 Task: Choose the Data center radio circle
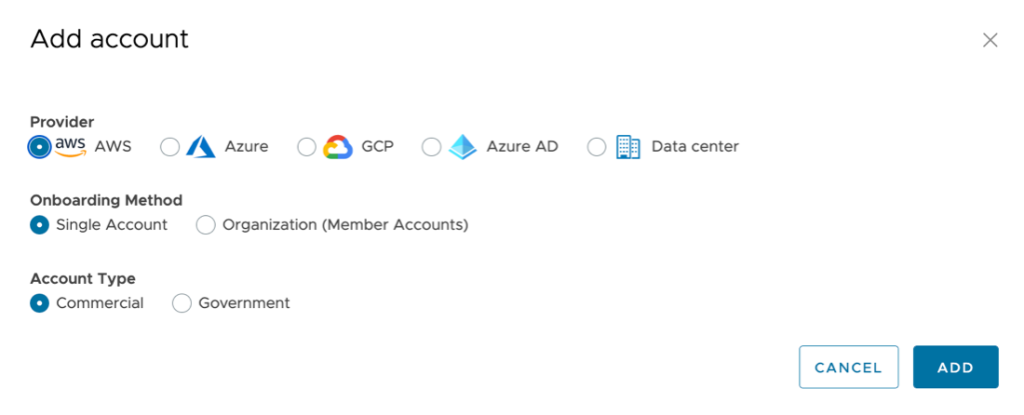pyautogui.click(x=597, y=147)
